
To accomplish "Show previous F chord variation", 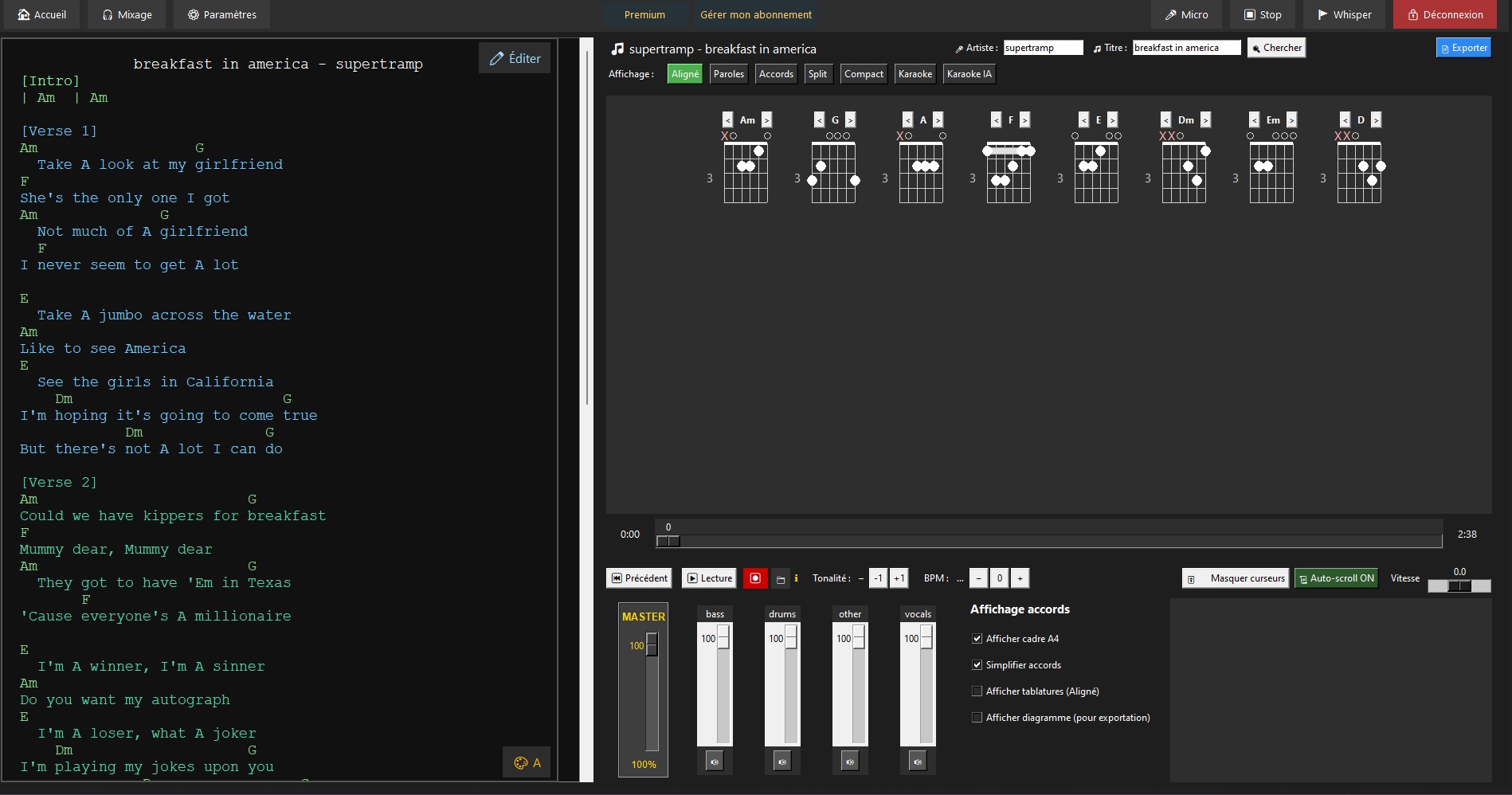I will click(x=996, y=119).
